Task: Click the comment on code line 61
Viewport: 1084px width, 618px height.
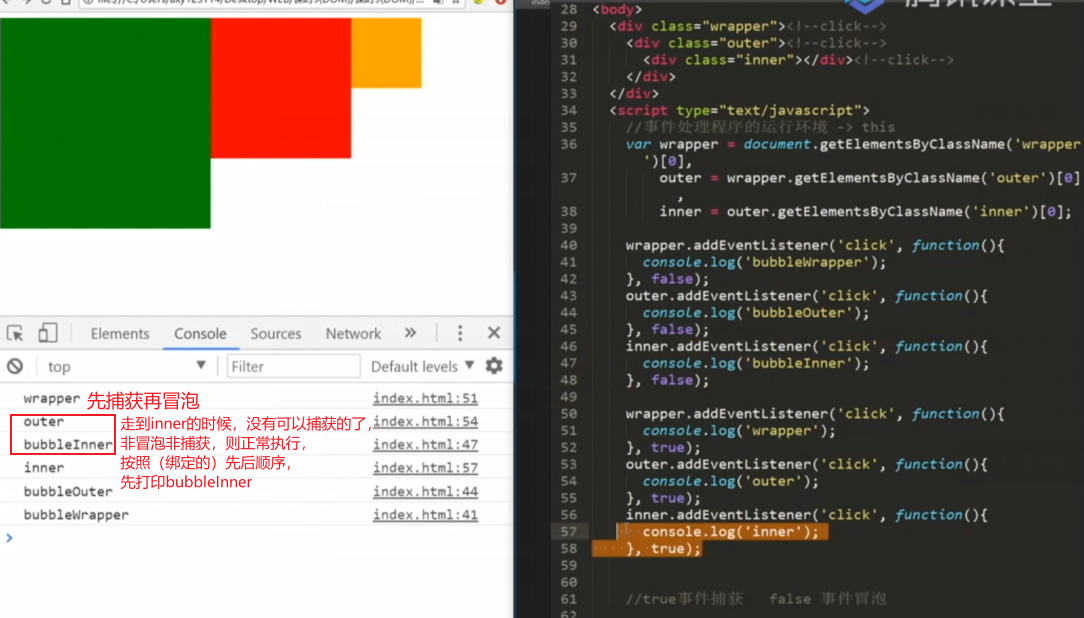Action: [756, 599]
